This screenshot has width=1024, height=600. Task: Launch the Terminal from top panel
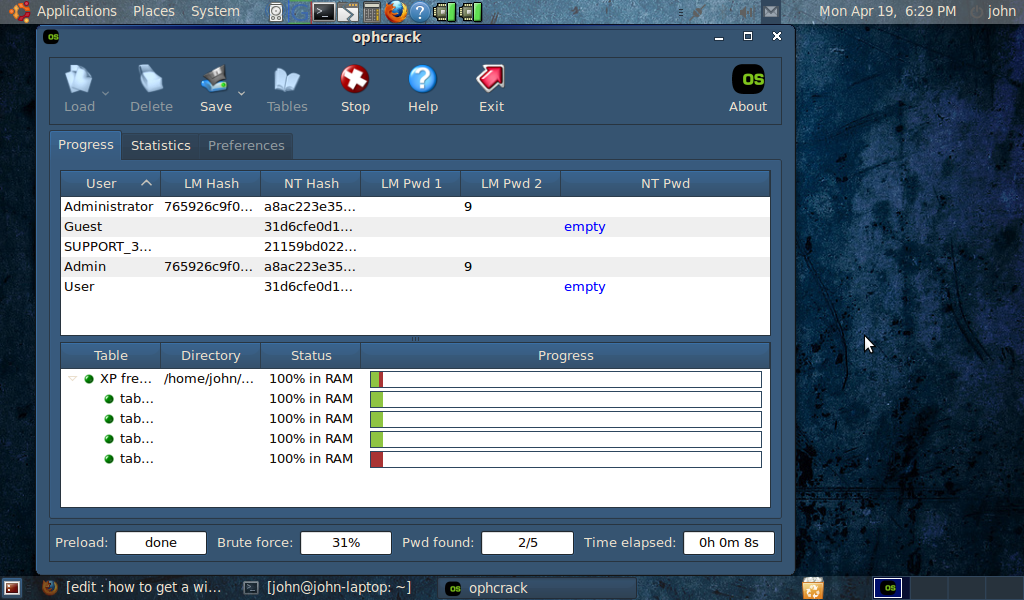(x=323, y=12)
